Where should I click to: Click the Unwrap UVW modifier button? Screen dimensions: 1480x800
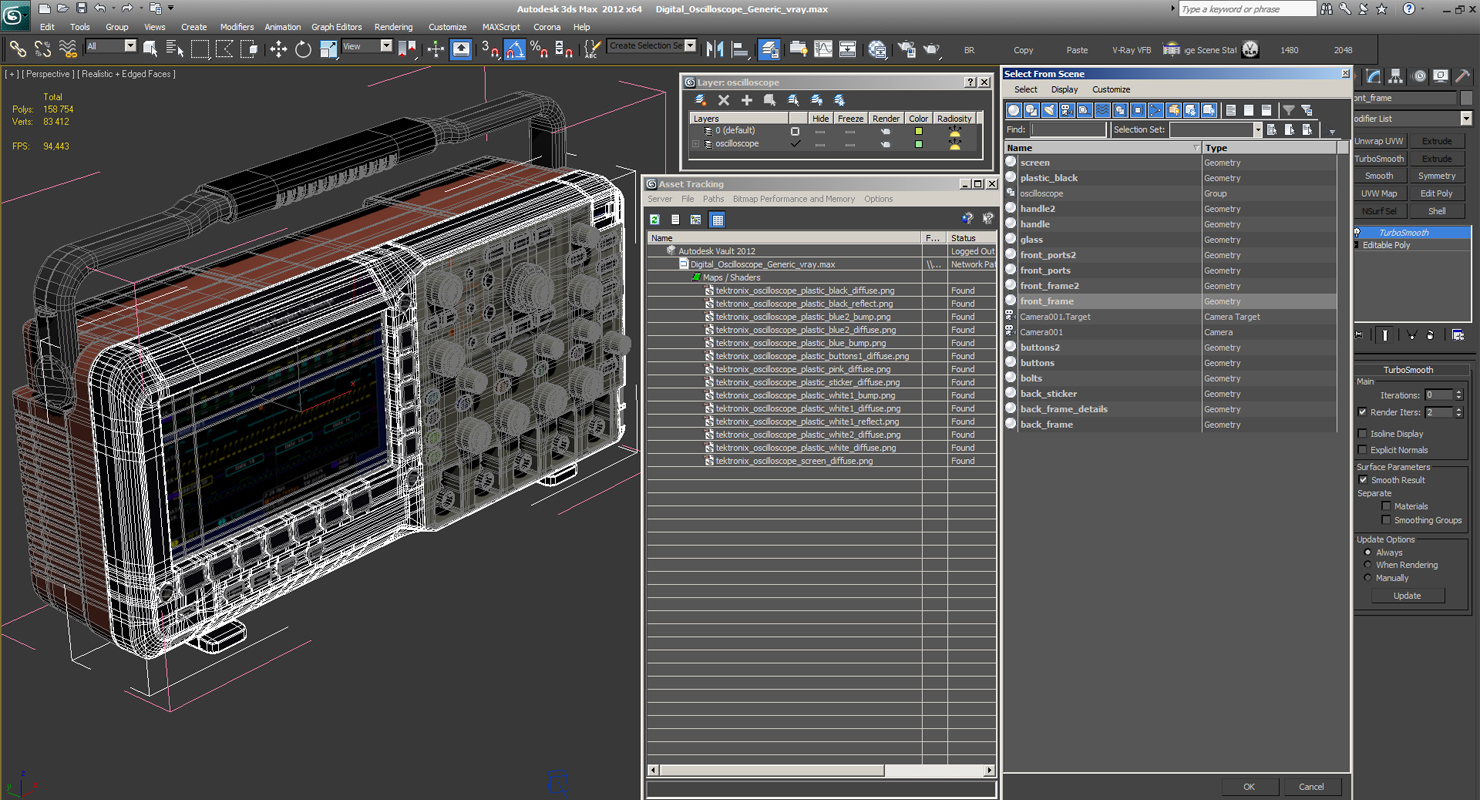pyautogui.click(x=1379, y=141)
